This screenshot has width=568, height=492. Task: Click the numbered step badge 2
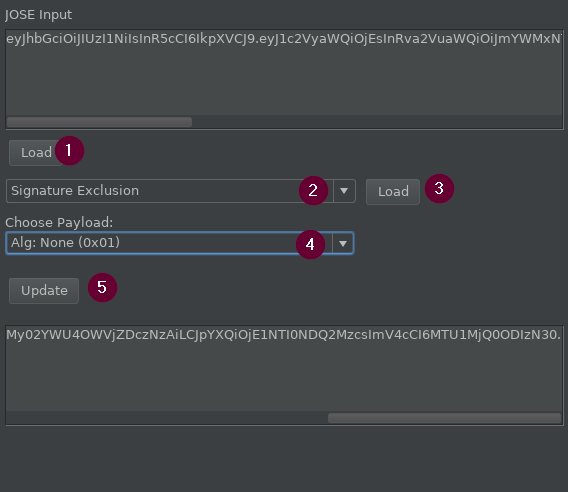pyautogui.click(x=313, y=191)
